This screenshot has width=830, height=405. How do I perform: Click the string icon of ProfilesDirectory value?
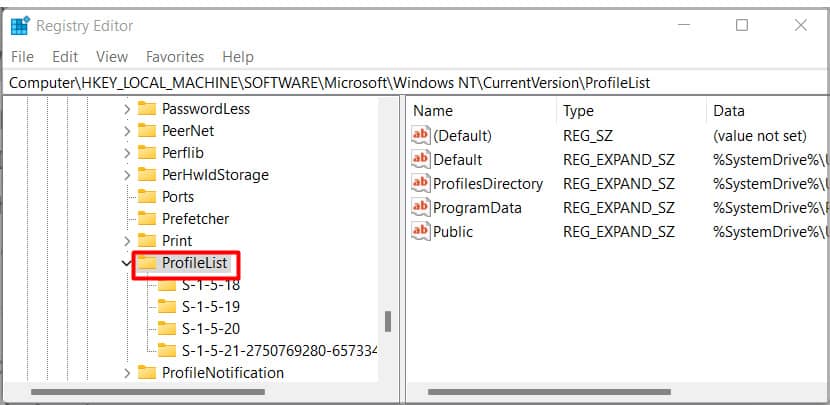point(421,184)
